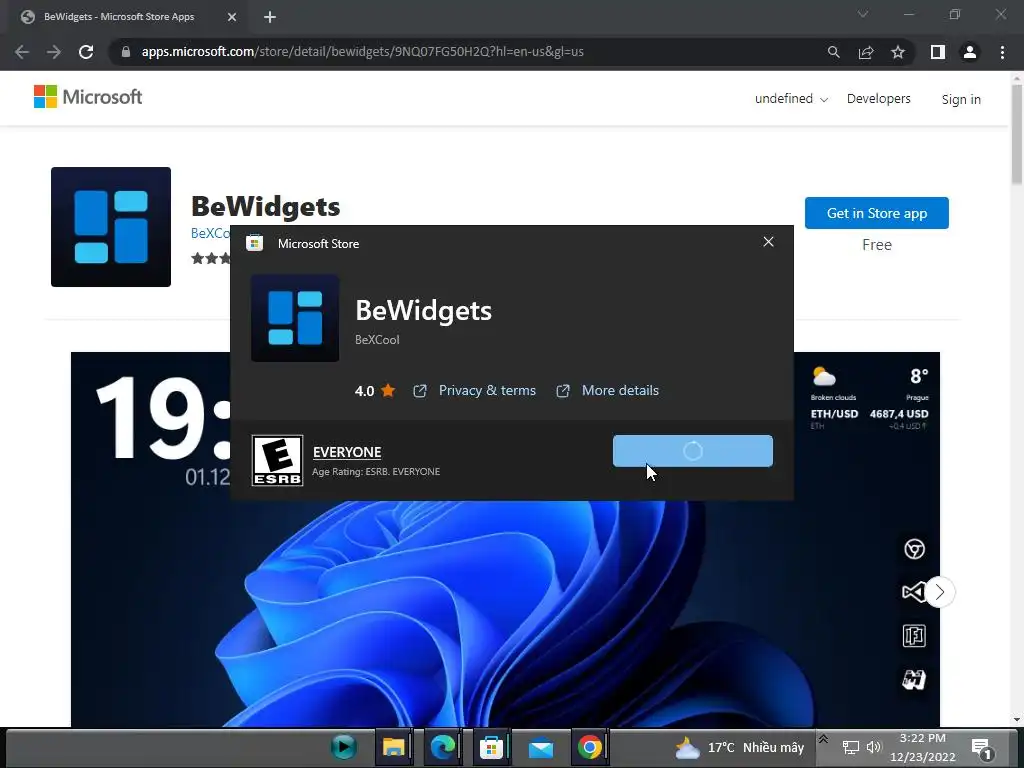Close the Microsoft Store popup
Screen dimensions: 1024x768
point(769,242)
